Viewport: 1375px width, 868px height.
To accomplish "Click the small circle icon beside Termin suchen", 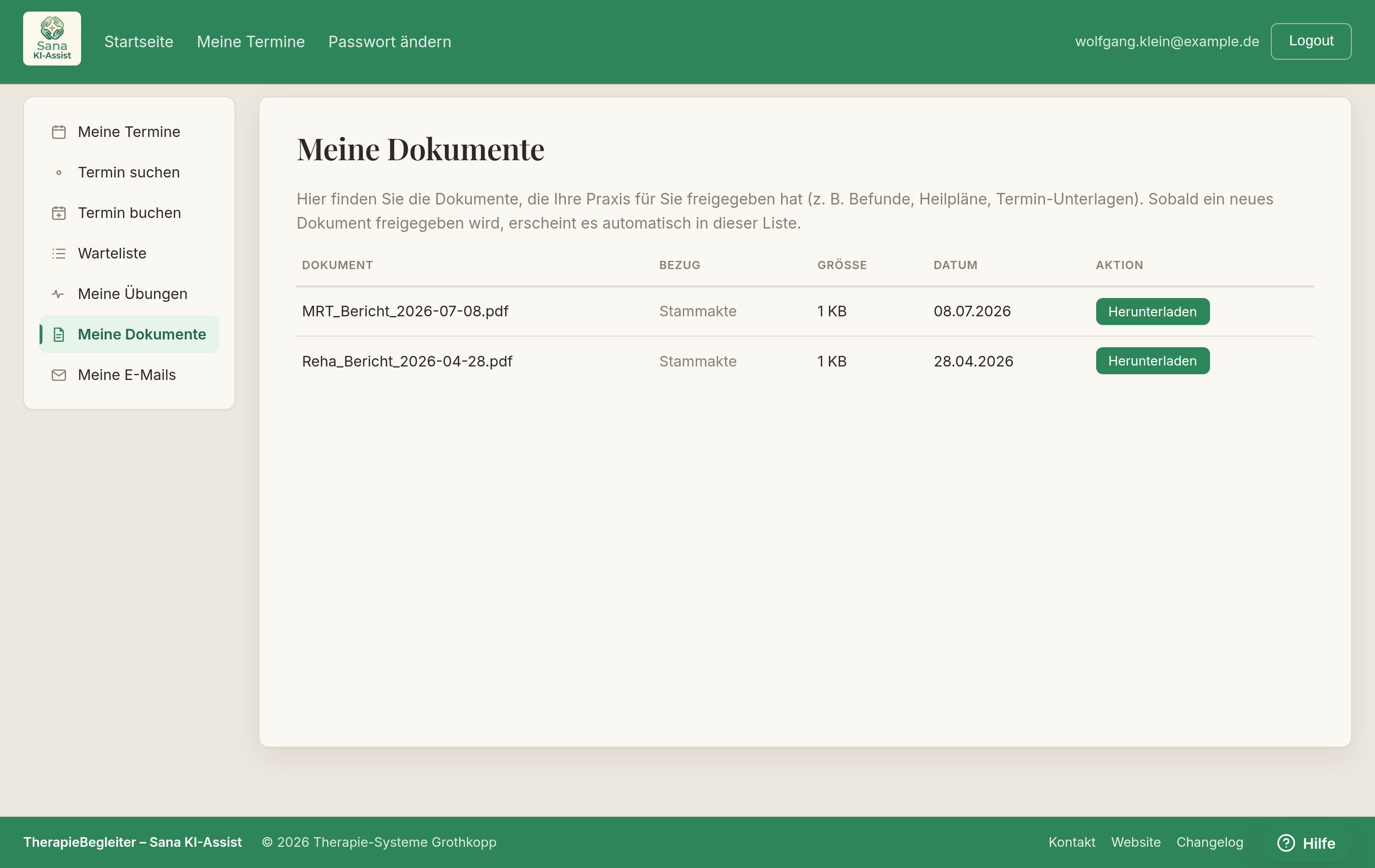I will coord(59,172).
